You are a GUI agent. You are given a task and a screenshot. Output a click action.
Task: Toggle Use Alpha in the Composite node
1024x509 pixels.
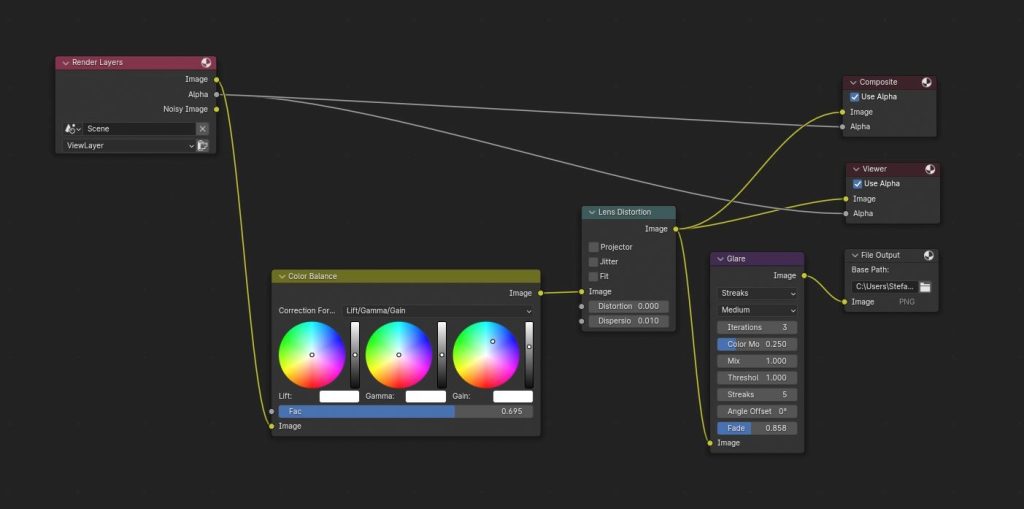point(854,97)
